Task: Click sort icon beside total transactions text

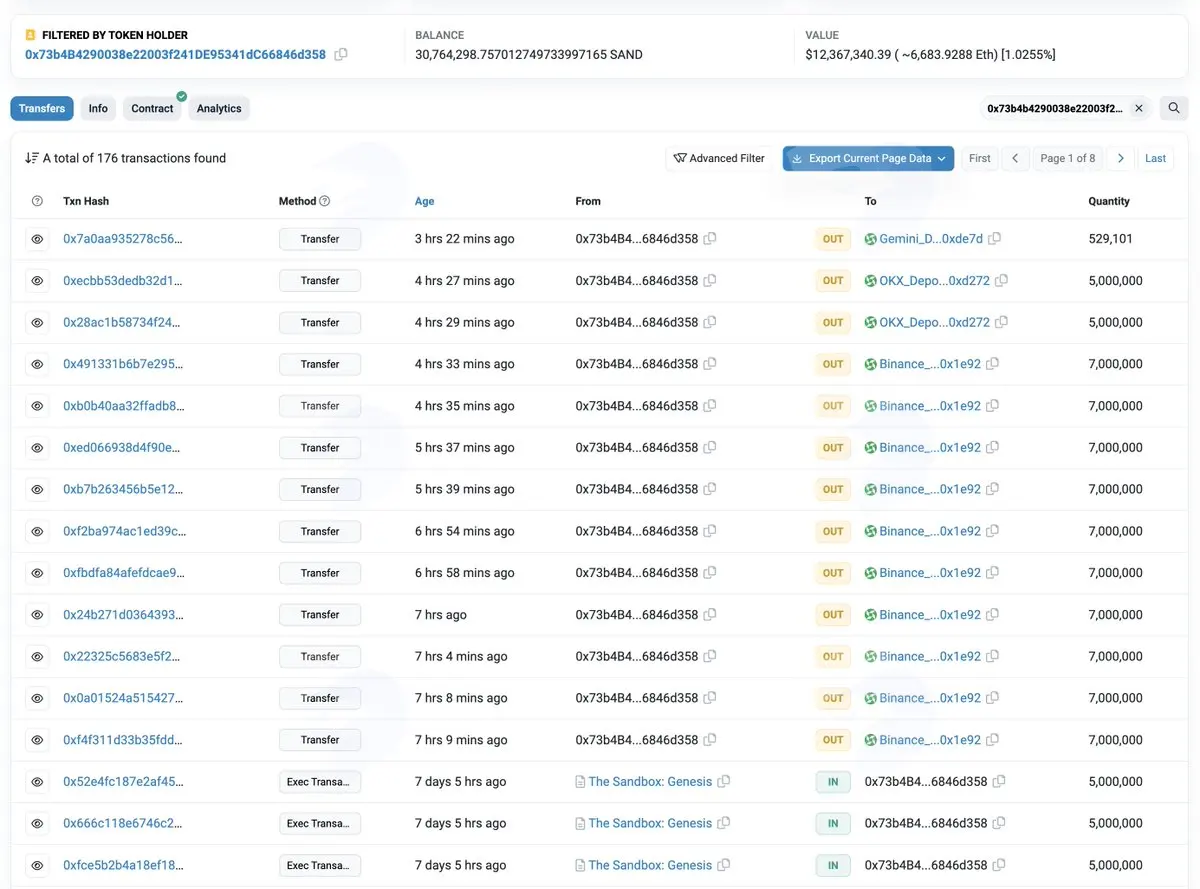Action: coord(32,158)
